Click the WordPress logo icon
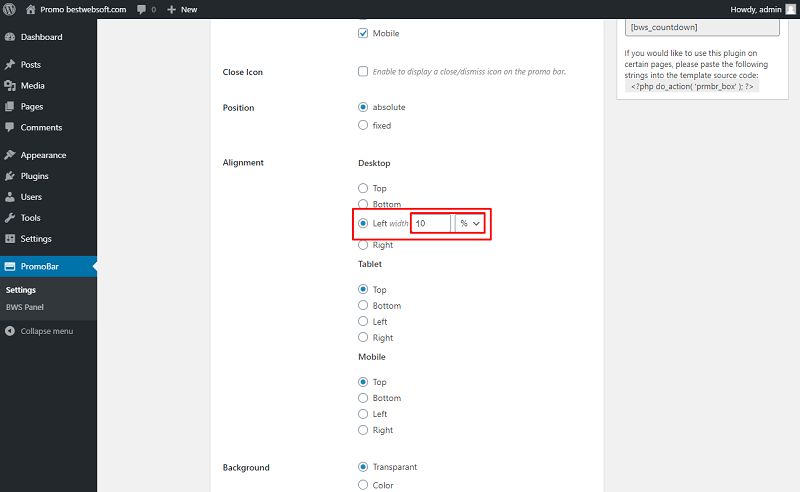This screenshot has height=492, width=800. coord(9,9)
